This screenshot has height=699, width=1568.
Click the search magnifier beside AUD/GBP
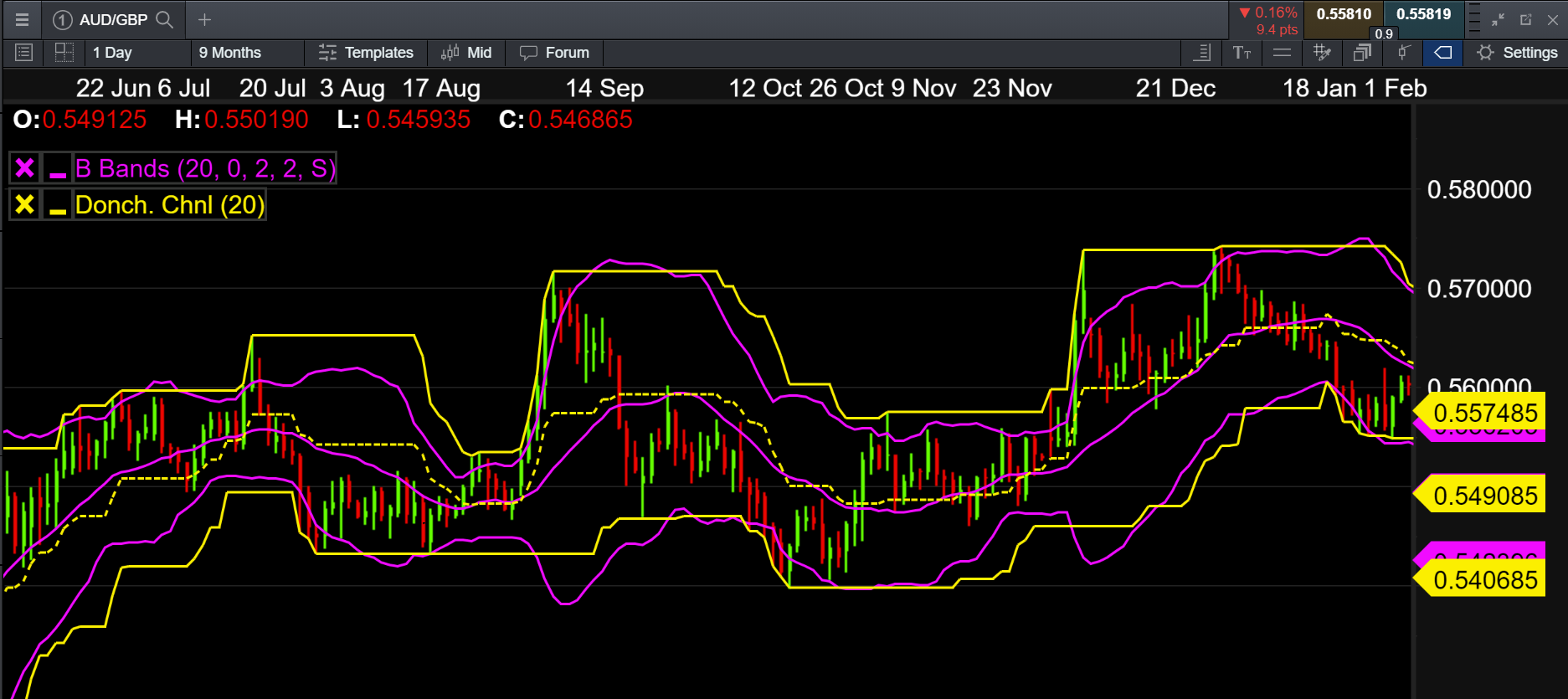pos(165,19)
